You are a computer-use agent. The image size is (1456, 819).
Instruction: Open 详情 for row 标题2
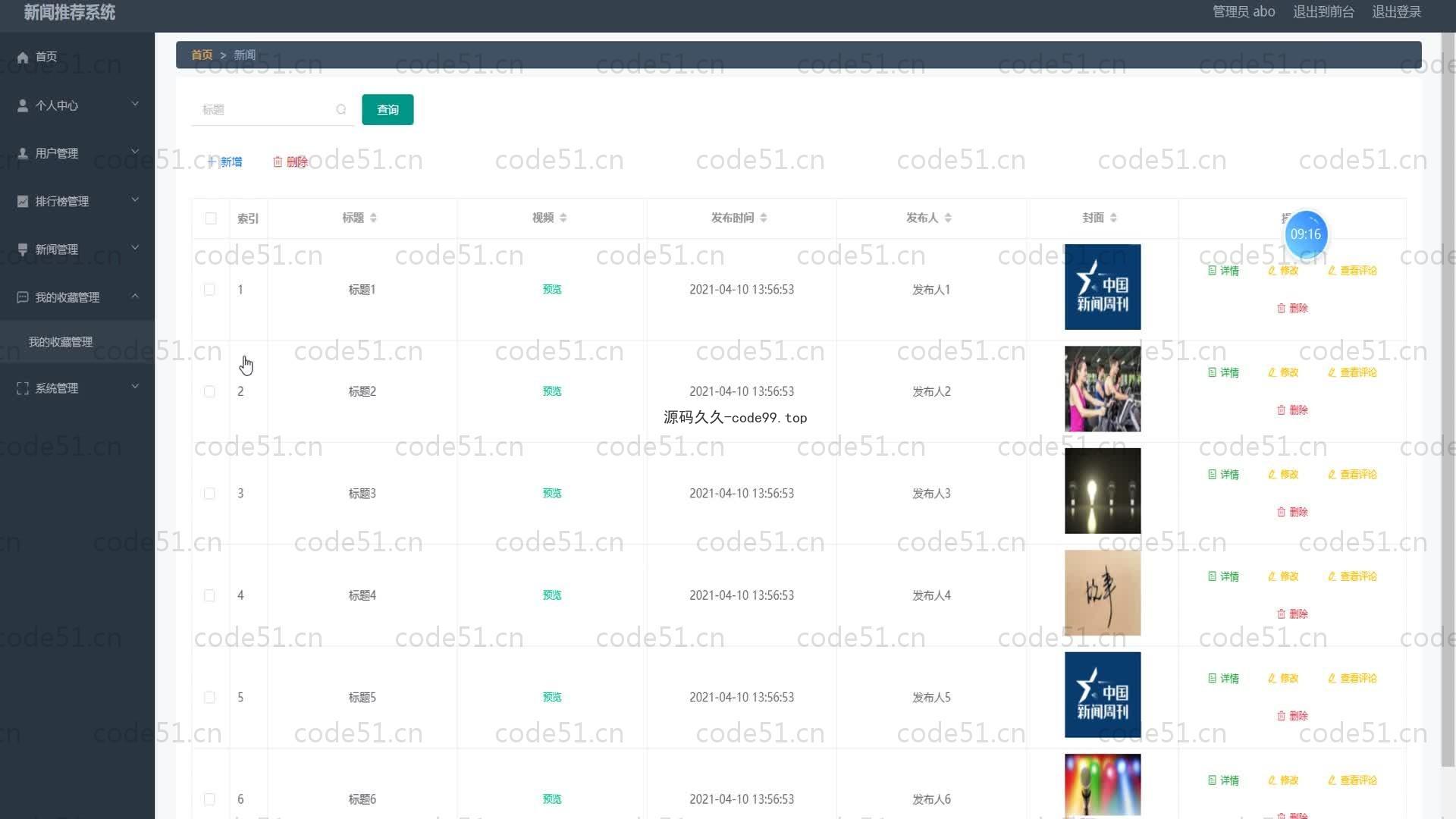click(1223, 372)
